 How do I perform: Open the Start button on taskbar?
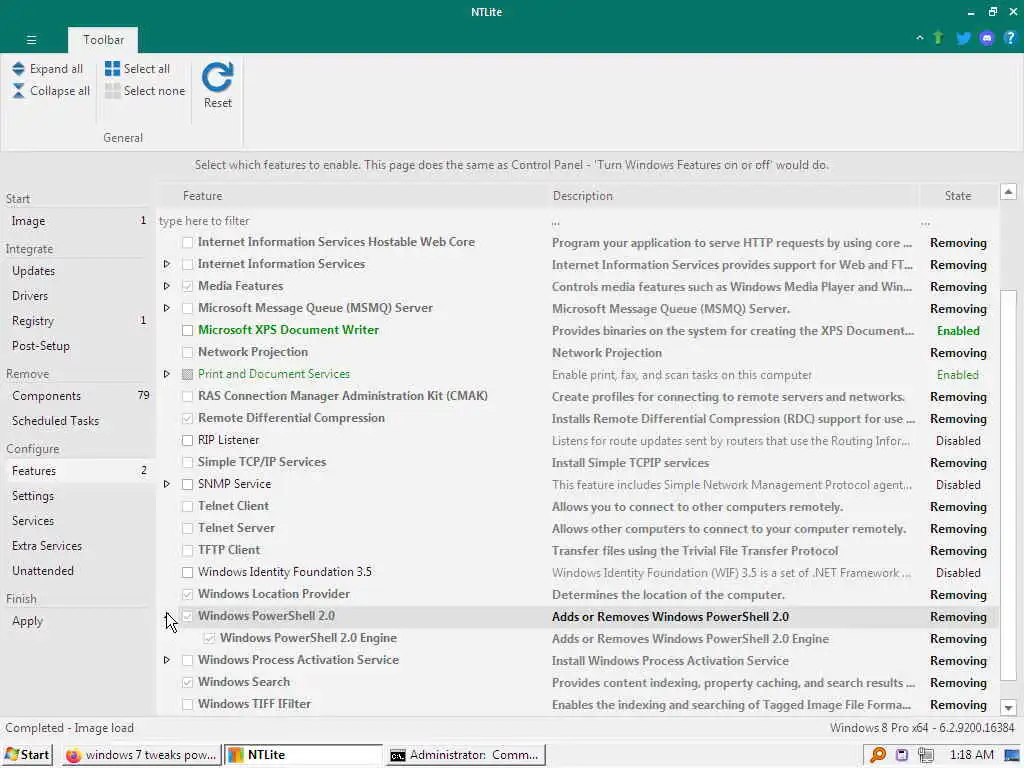(x=27, y=755)
